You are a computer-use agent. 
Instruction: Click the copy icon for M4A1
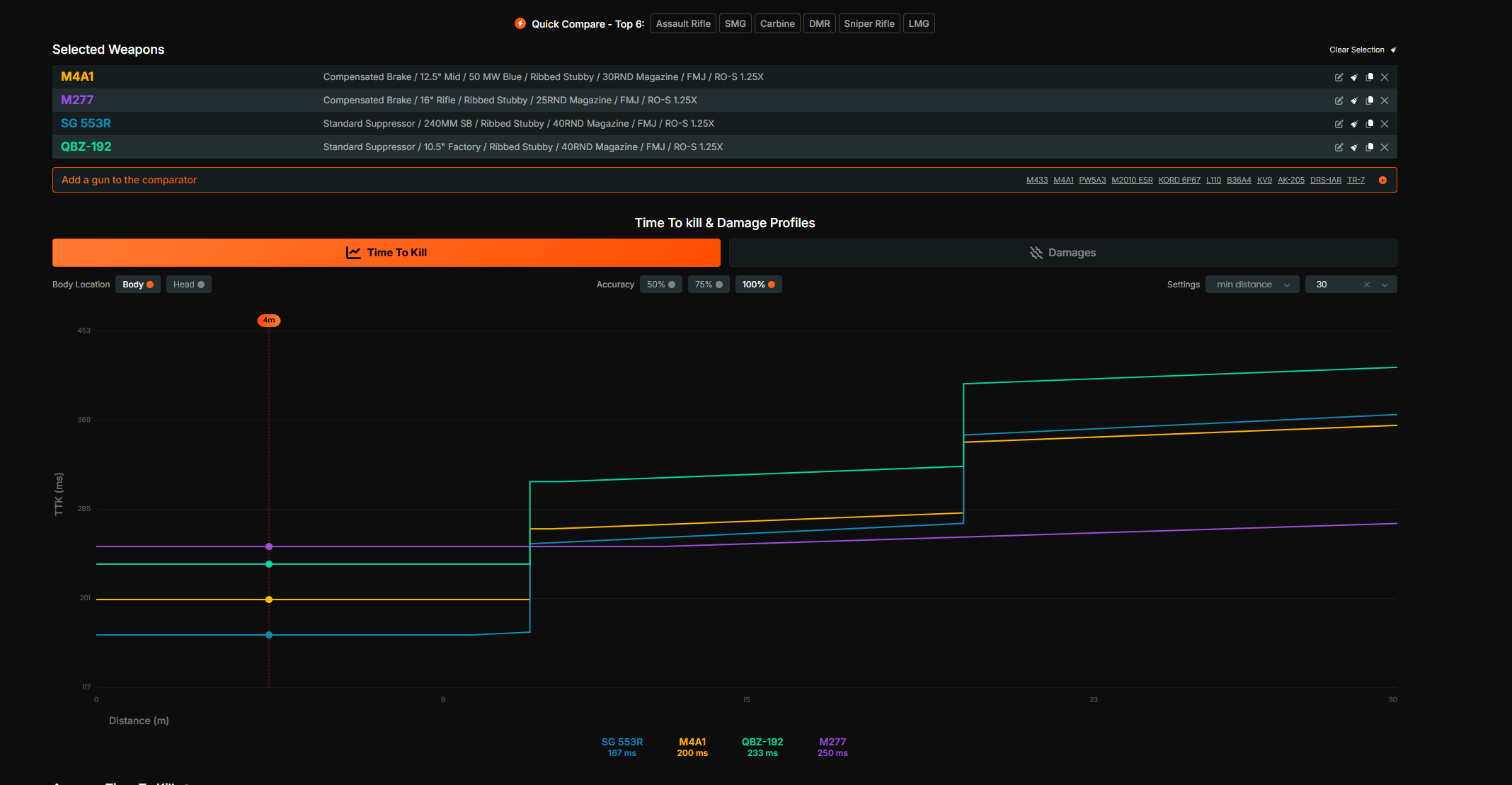coord(1370,77)
